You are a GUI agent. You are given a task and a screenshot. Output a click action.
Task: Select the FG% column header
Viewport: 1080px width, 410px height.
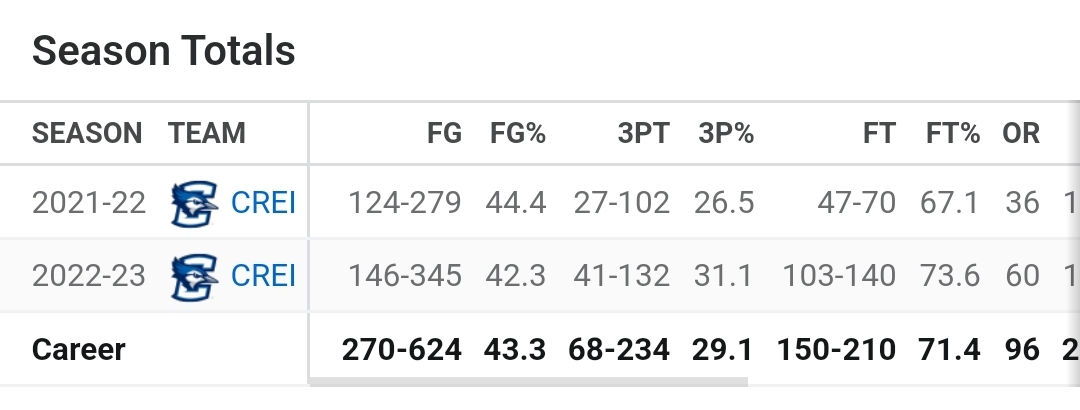pyautogui.click(x=518, y=133)
